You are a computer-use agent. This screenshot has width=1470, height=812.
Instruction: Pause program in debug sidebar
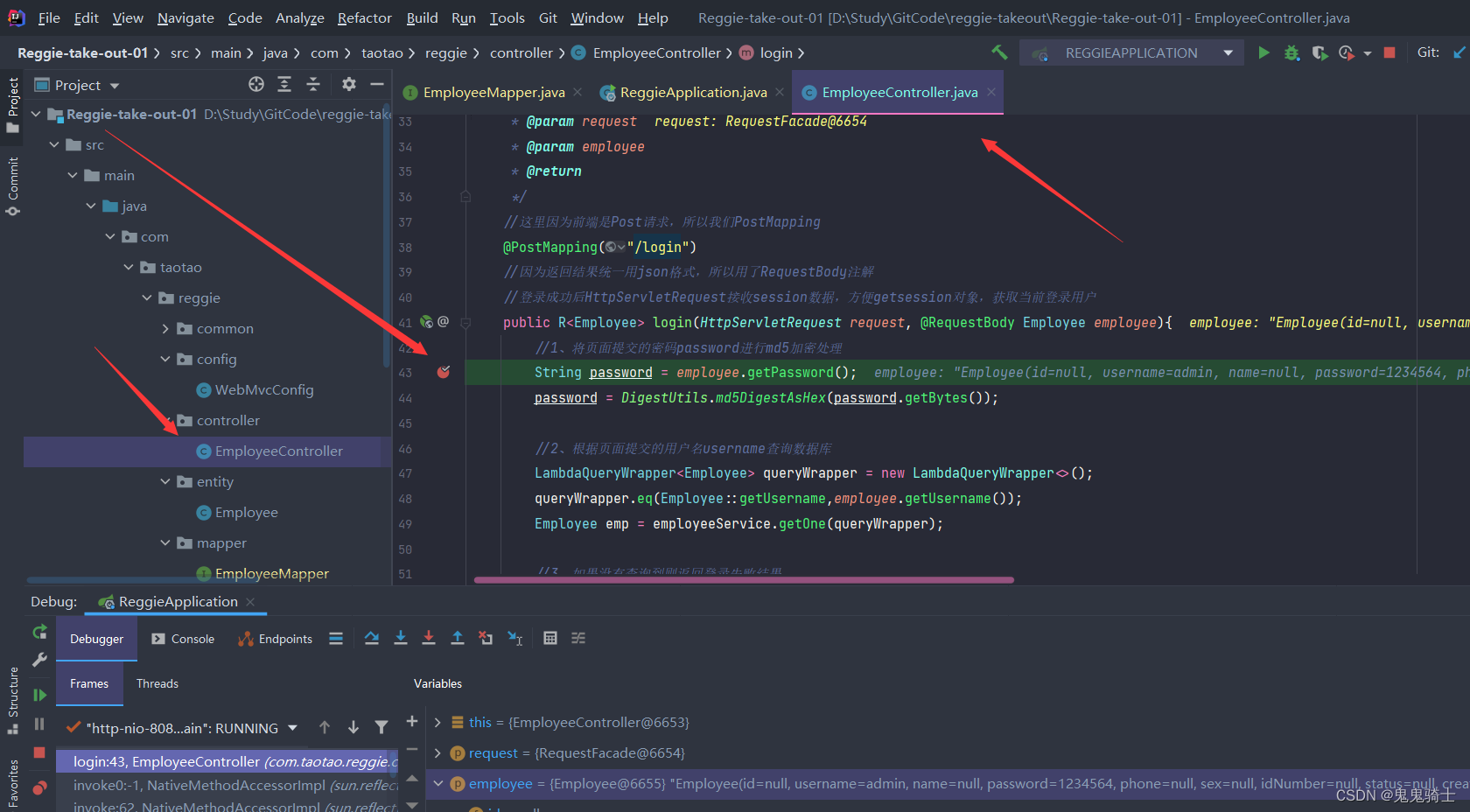point(39,724)
